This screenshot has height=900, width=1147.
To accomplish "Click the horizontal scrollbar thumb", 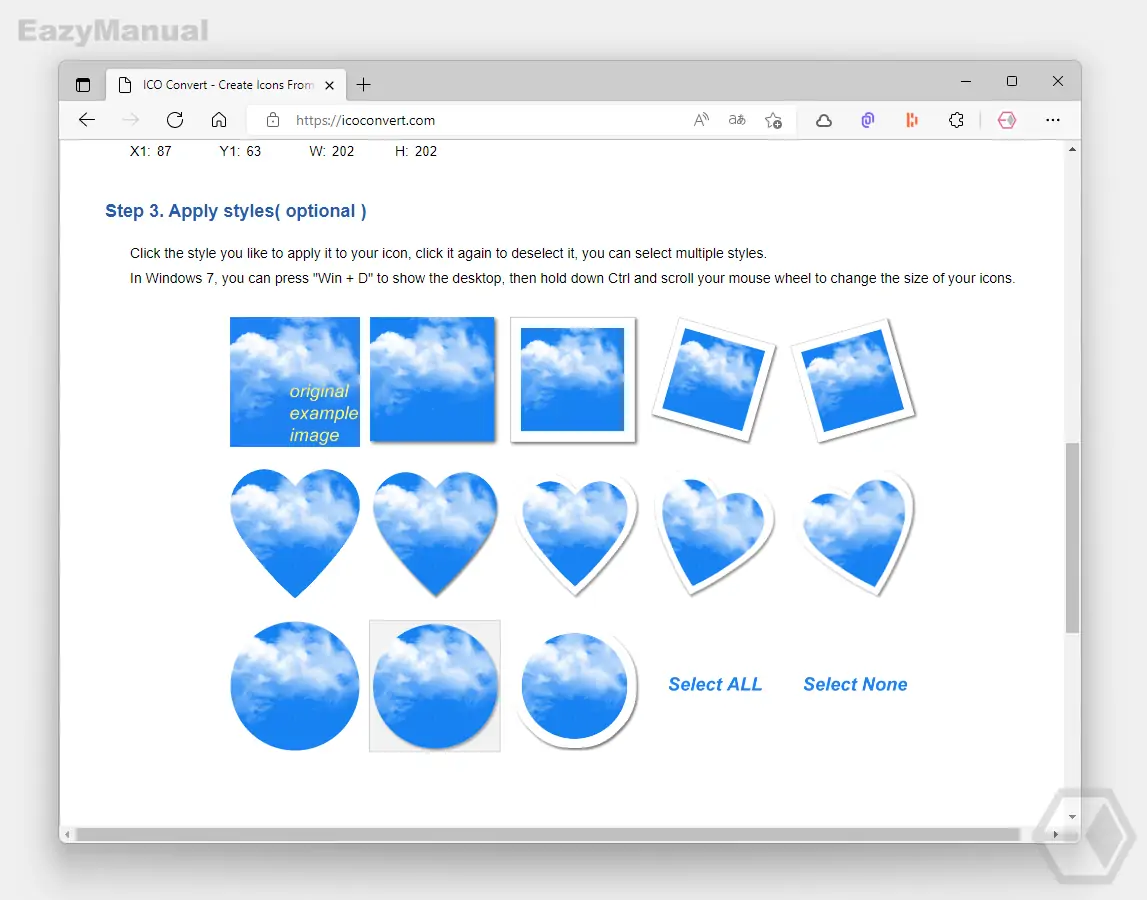I will coord(548,834).
